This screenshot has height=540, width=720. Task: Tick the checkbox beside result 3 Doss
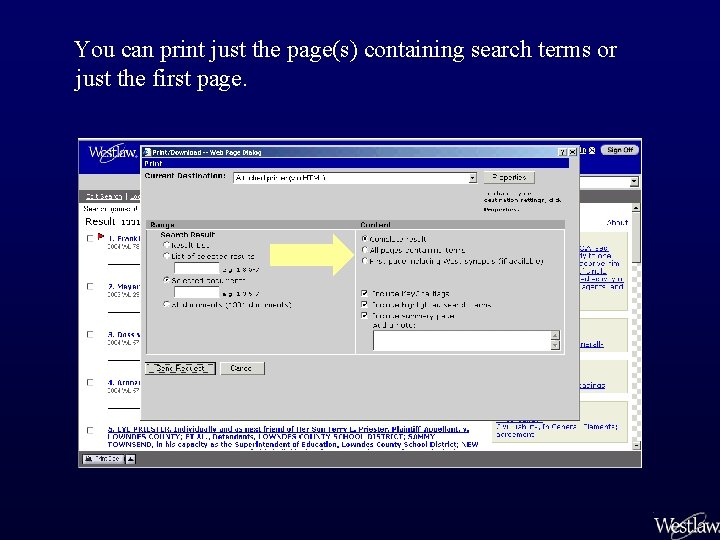(90, 334)
